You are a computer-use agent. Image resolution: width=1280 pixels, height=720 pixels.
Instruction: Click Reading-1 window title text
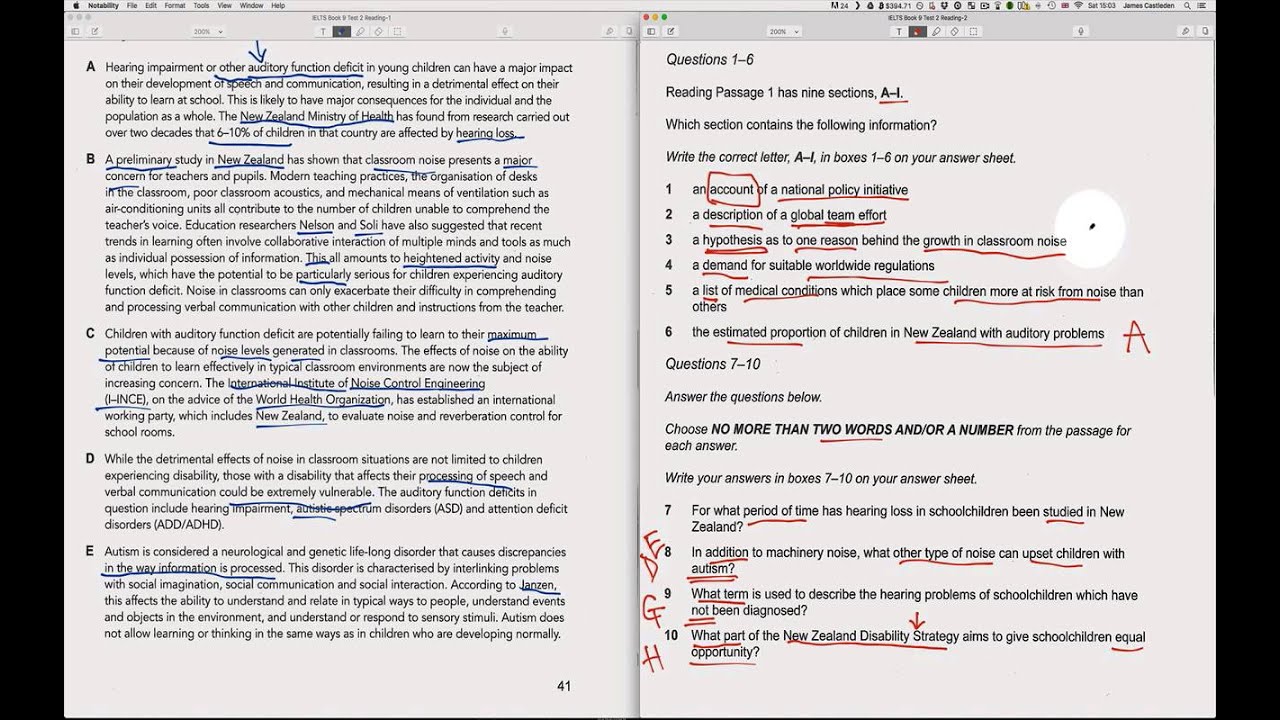click(351, 18)
